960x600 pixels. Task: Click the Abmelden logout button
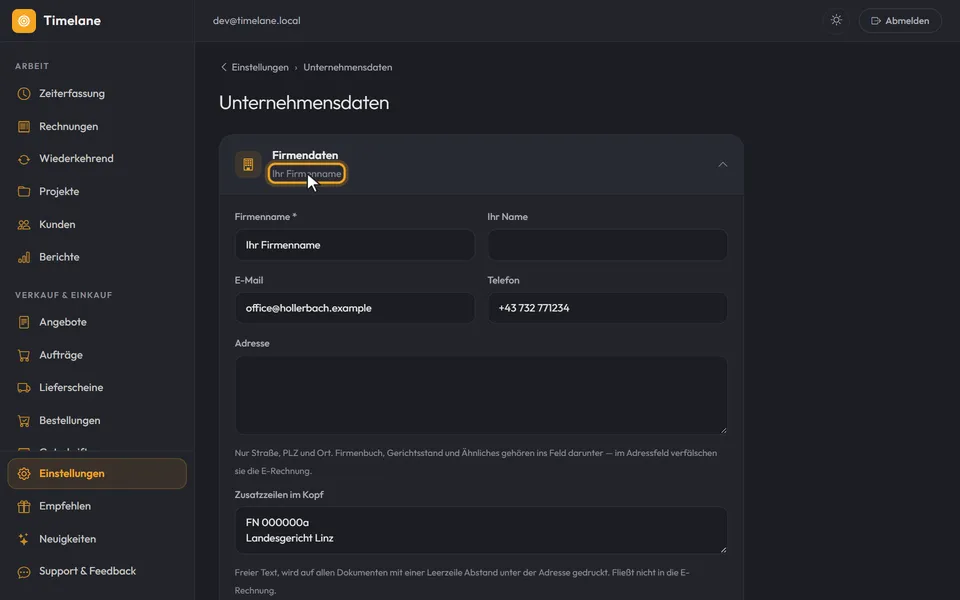900,21
